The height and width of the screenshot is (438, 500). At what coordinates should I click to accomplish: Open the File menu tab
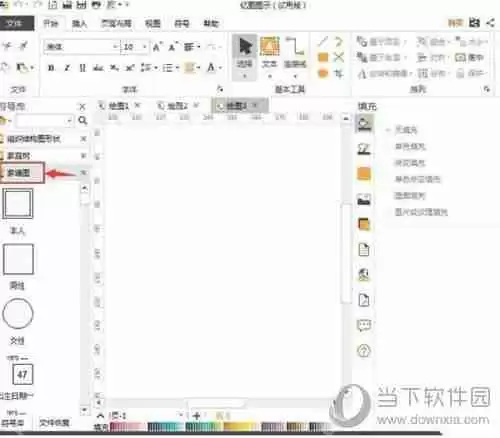pos(16,23)
